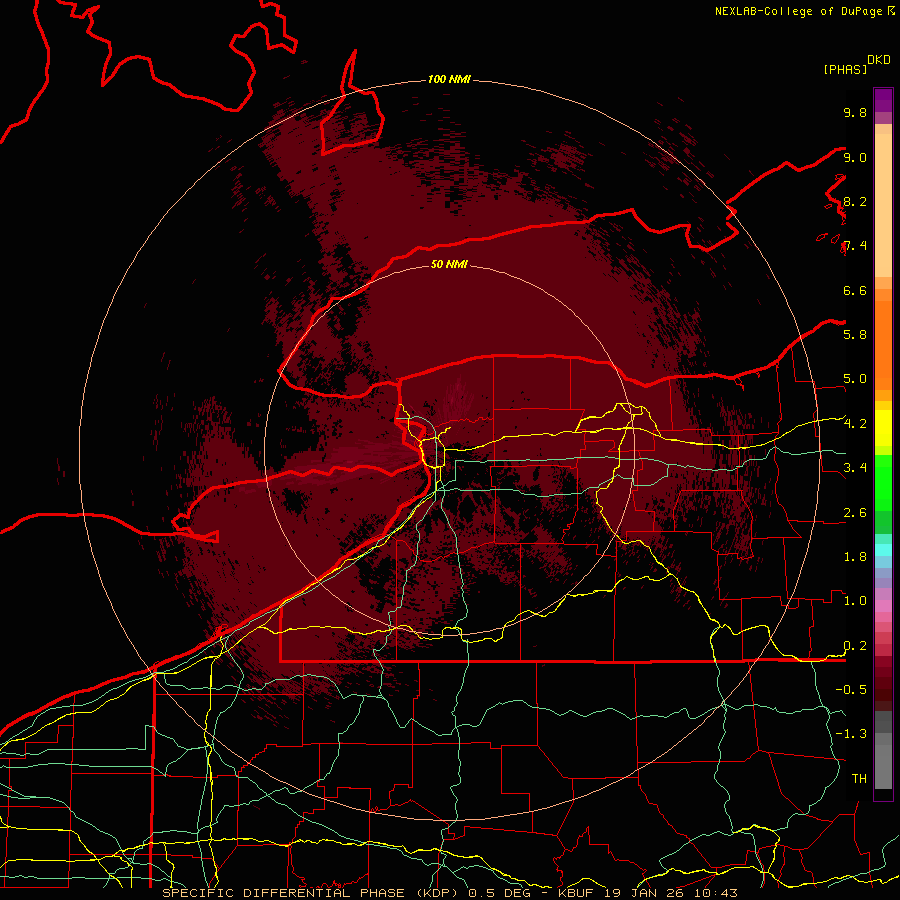Select the [PHAS] label above the color scale

pyautogui.click(x=845, y=69)
